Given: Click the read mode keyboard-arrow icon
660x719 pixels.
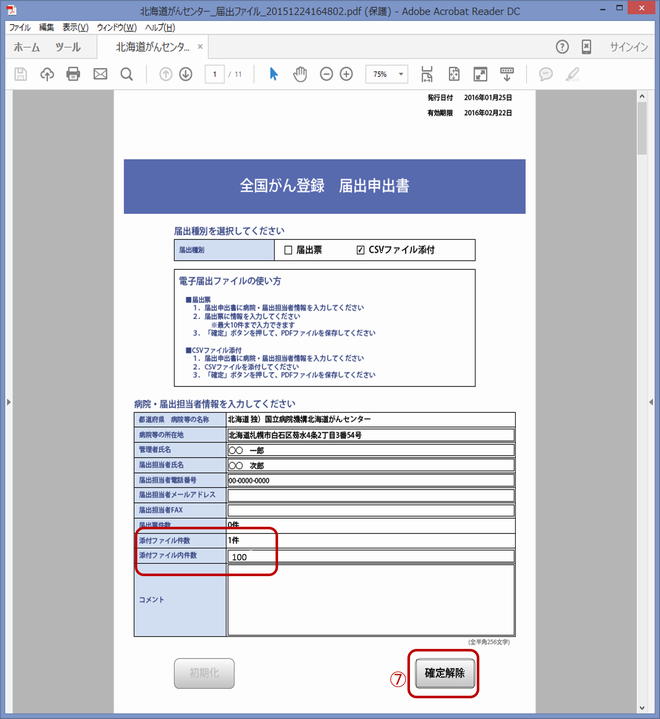Looking at the screenshot, I should (x=507, y=74).
